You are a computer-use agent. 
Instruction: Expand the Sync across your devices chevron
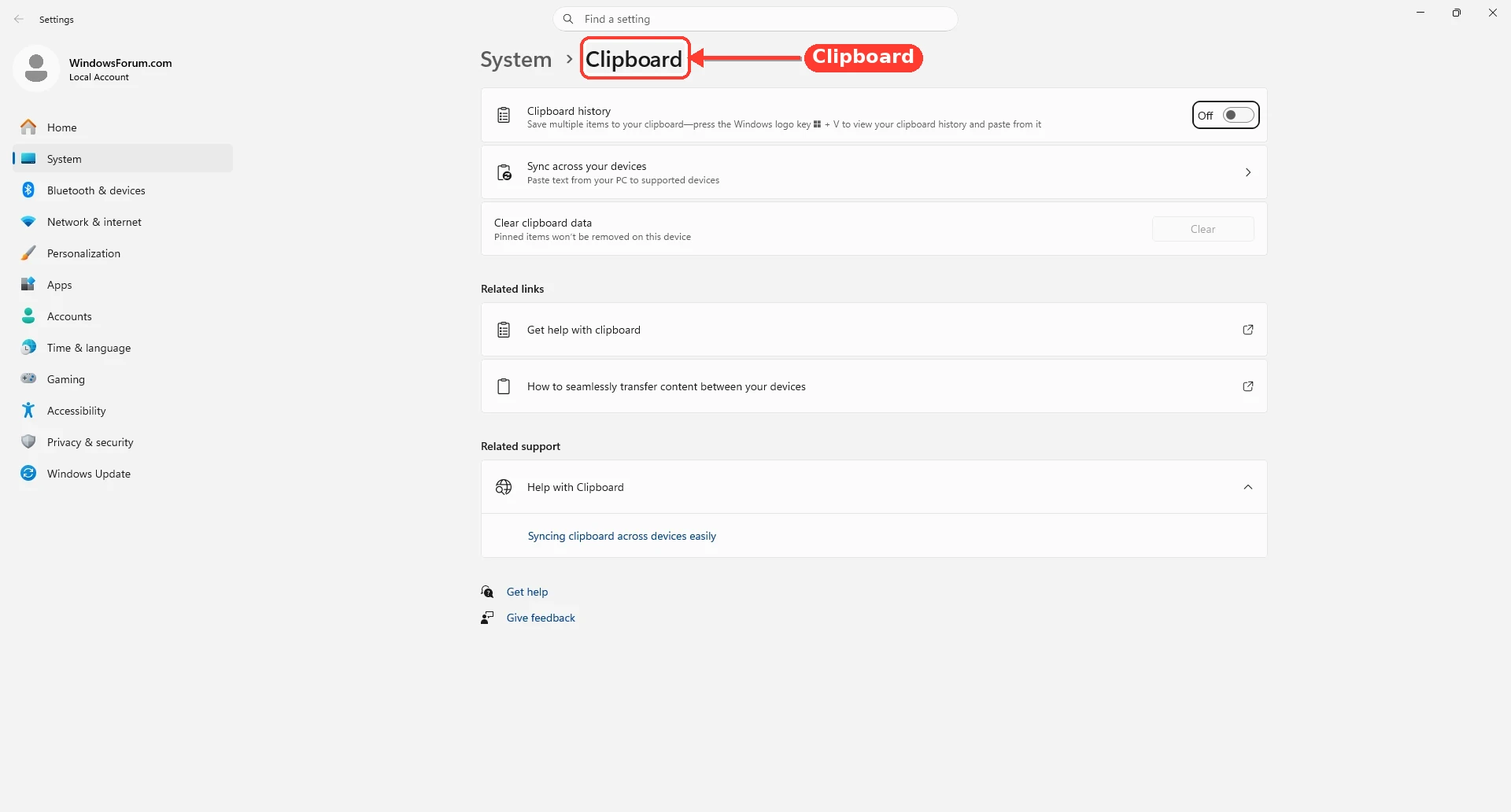coord(1248,172)
